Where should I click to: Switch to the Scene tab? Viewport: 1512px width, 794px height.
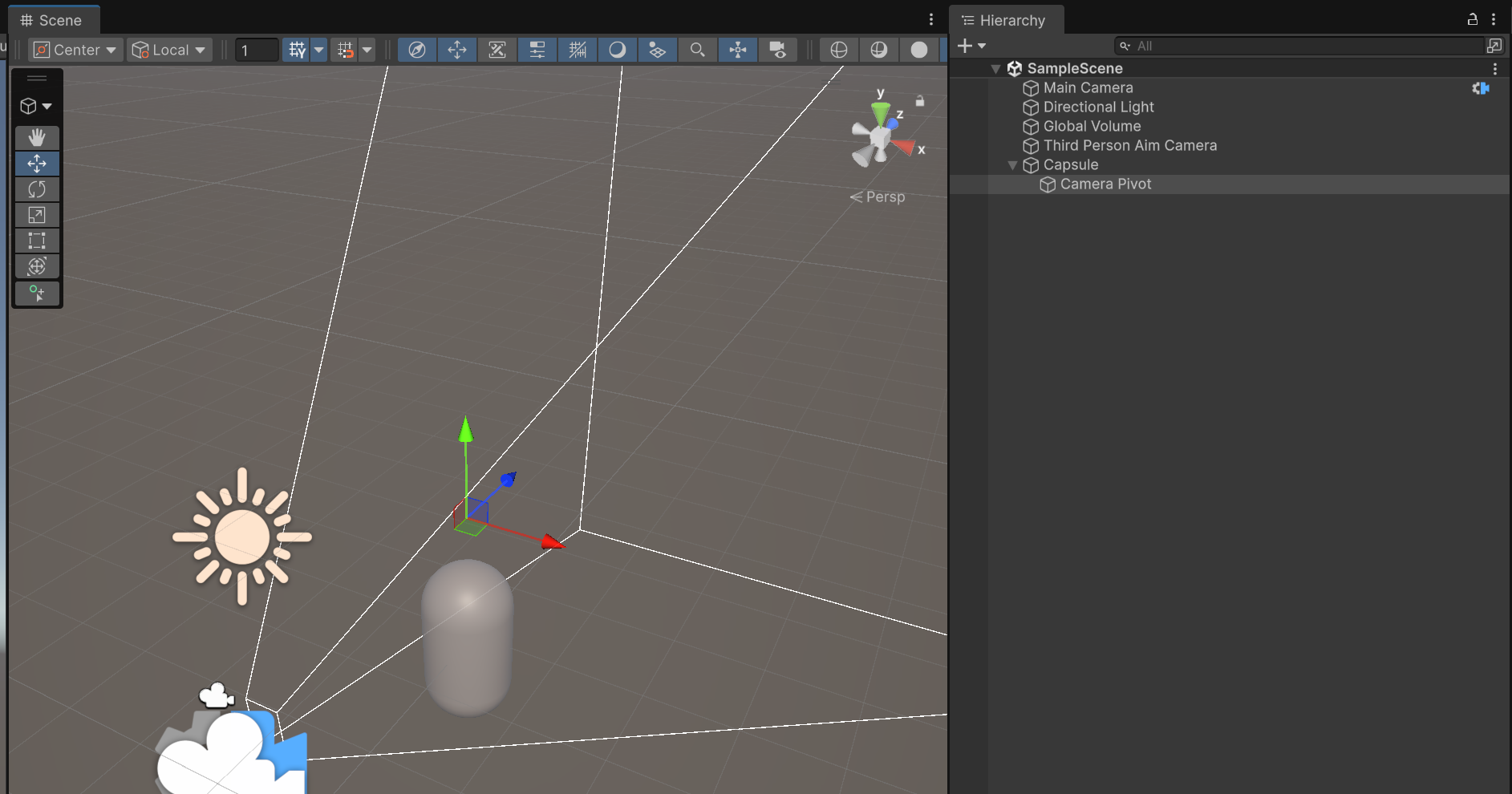coord(53,20)
